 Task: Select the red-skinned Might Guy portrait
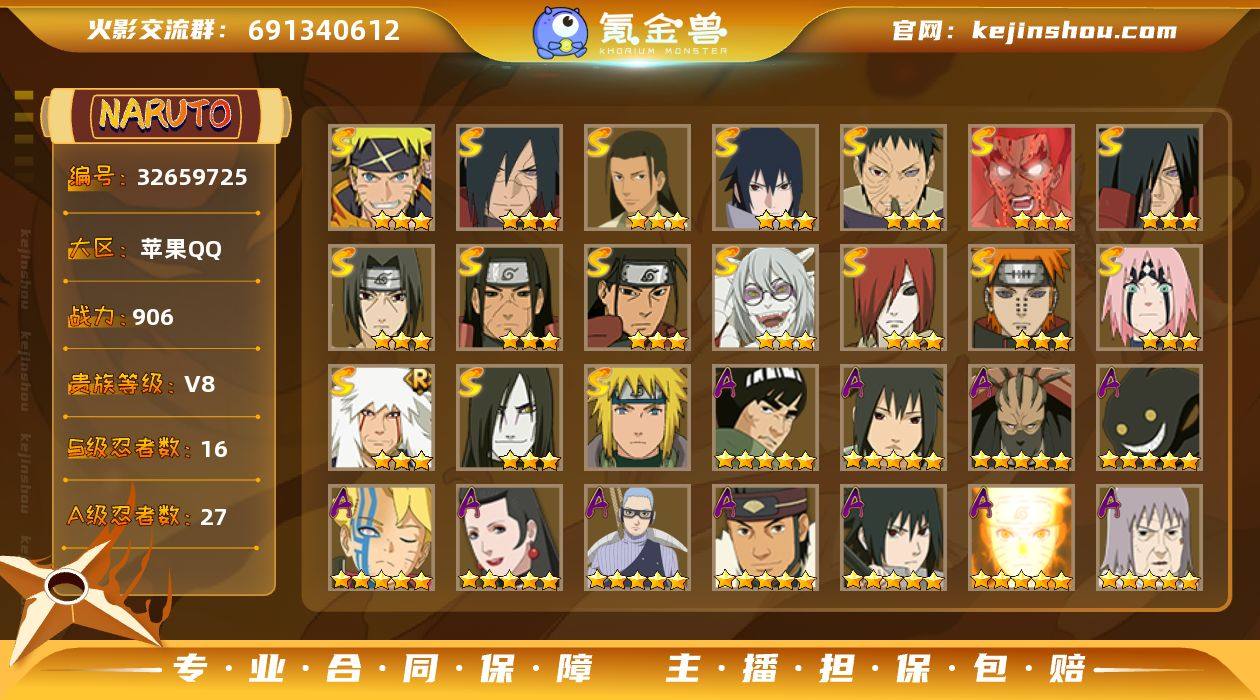tap(1021, 178)
